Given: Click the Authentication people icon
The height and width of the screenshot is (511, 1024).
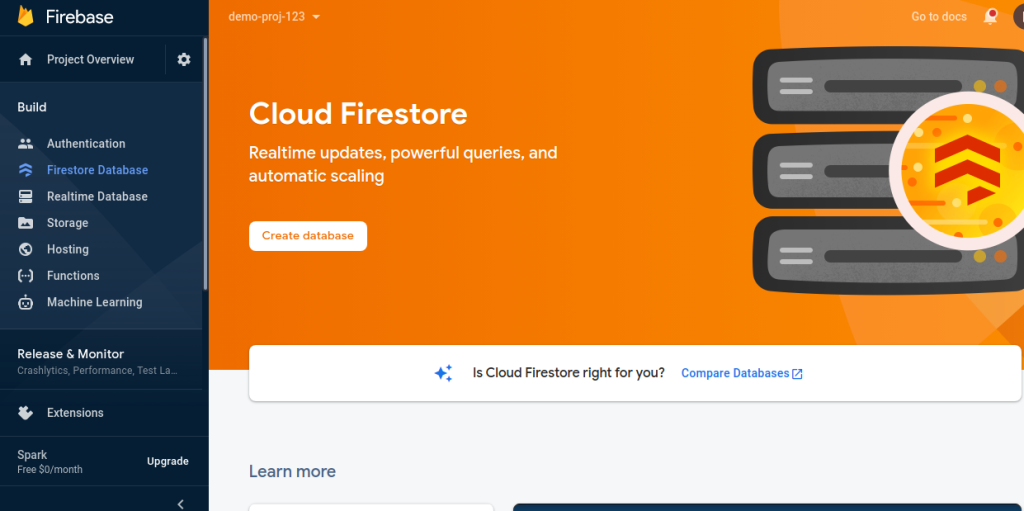Looking at the screenshot, I should pyautogui.click(x=25, y=144).
